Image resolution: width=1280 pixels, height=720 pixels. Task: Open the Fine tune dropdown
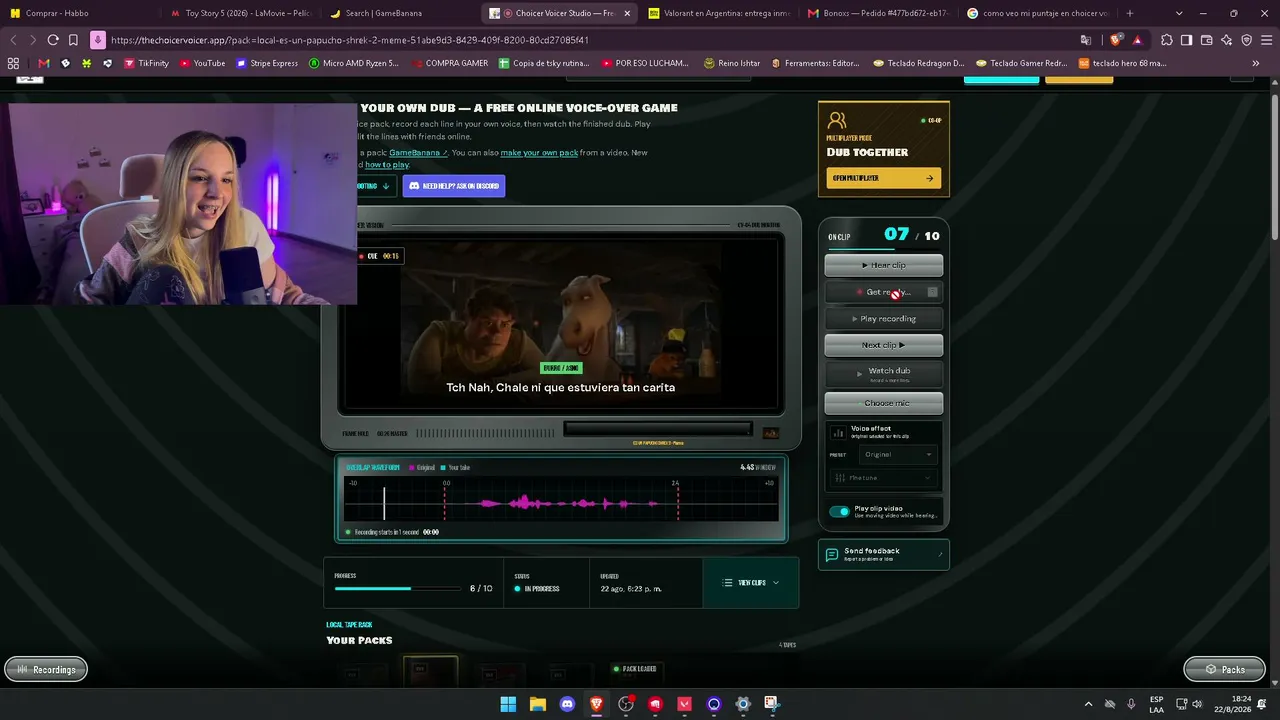tap(883, 478)
